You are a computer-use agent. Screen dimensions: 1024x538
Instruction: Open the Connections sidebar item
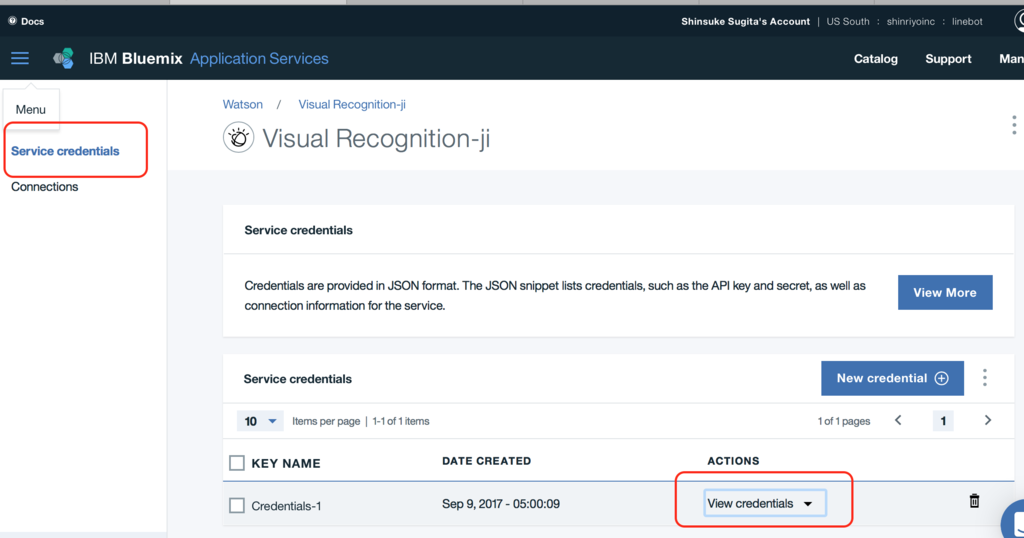[44, 187]
